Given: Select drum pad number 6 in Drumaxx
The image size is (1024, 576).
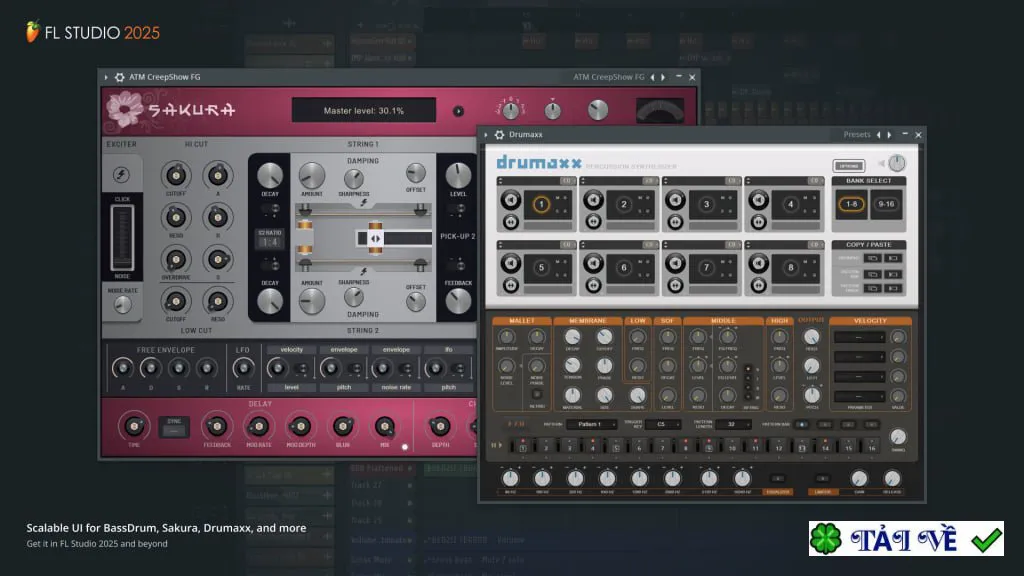Looking at the screenshot, I should [x=624, y=268].
